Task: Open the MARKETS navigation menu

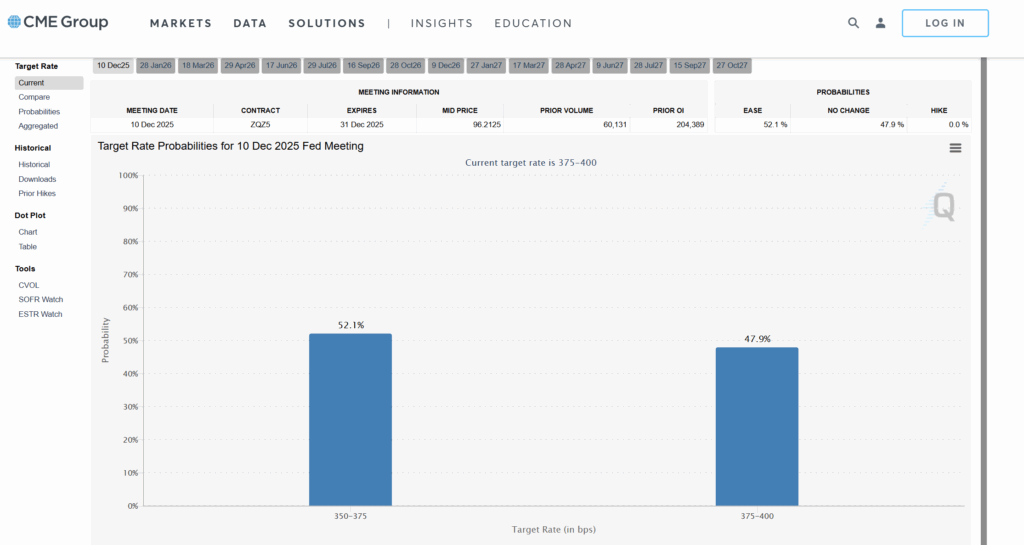Action: coord(180,23)
